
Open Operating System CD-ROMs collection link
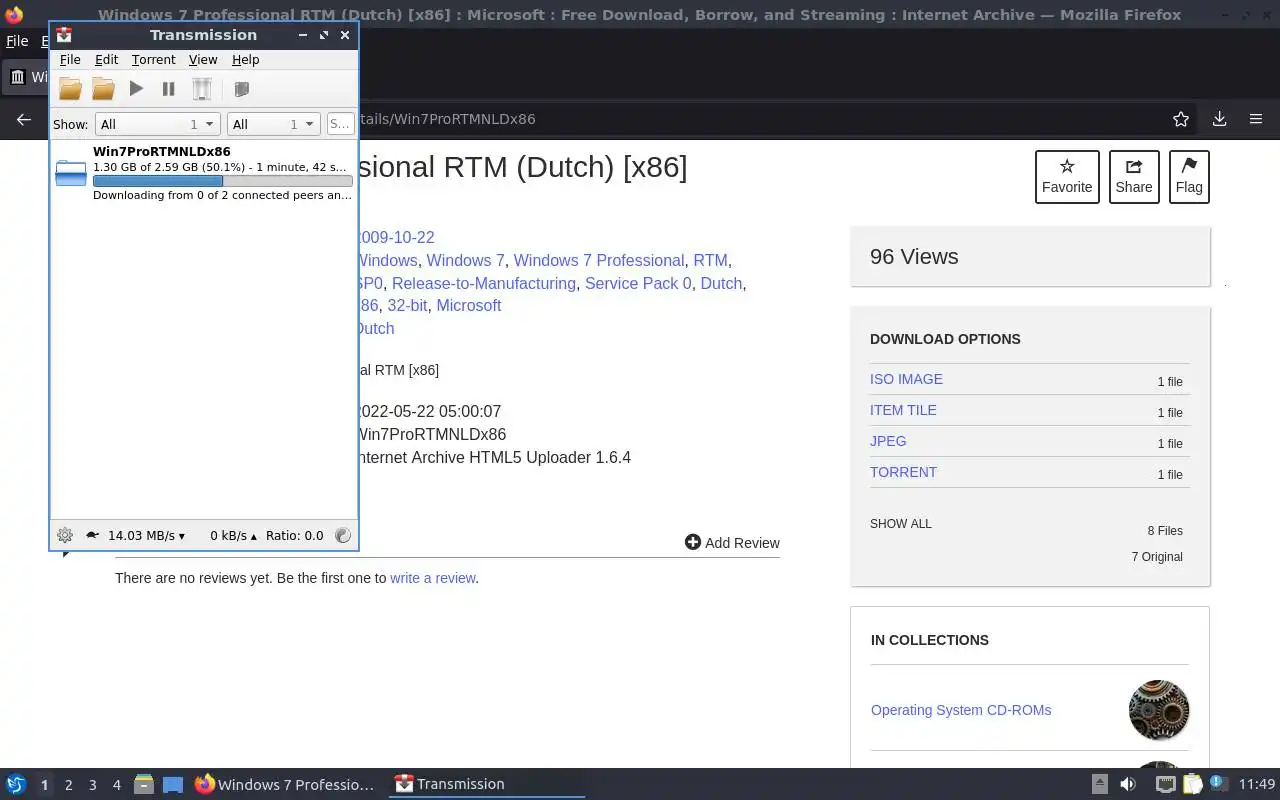961,710
